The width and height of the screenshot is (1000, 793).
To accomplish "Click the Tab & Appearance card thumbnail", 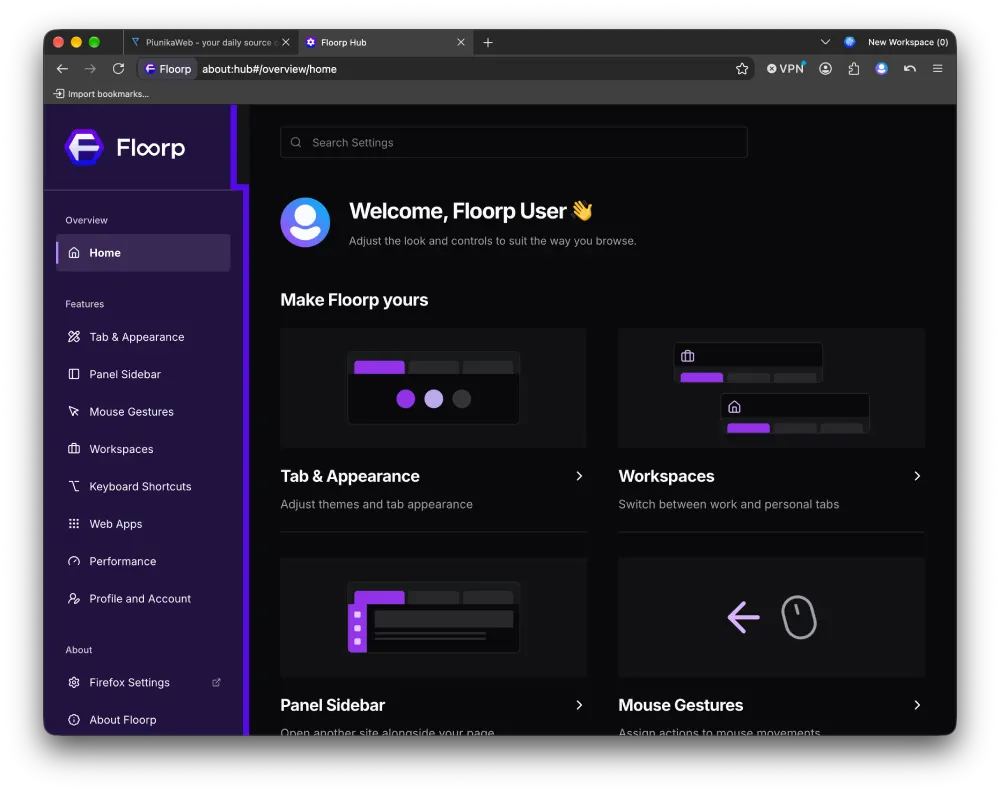I will point(433,387).
